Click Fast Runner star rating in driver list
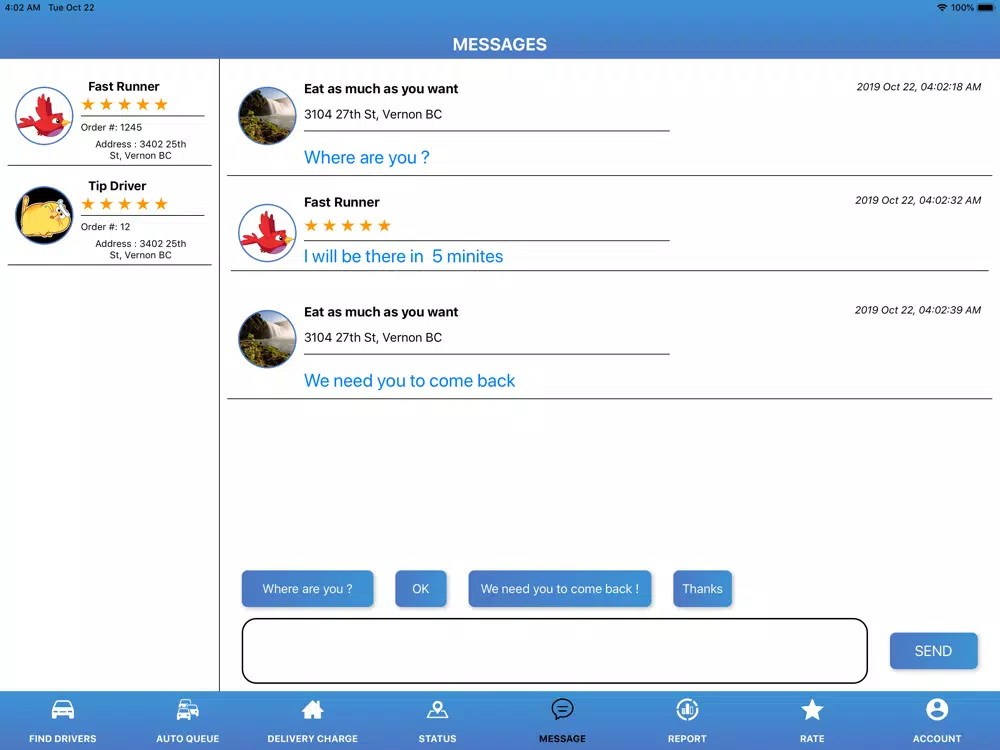The height and width of the screenshot is (750, 1000). point(124,105)
